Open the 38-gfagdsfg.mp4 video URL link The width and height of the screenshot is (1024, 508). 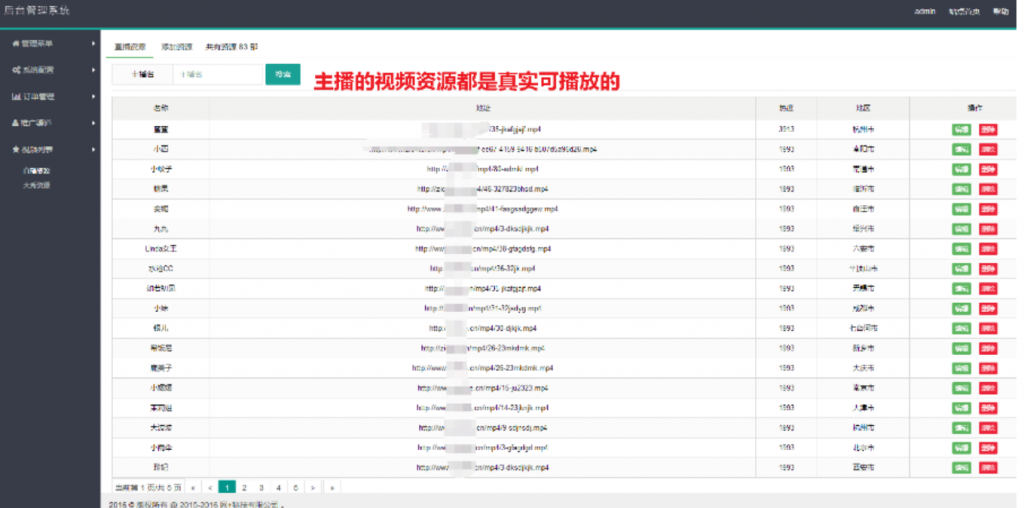tap(483, 249)
